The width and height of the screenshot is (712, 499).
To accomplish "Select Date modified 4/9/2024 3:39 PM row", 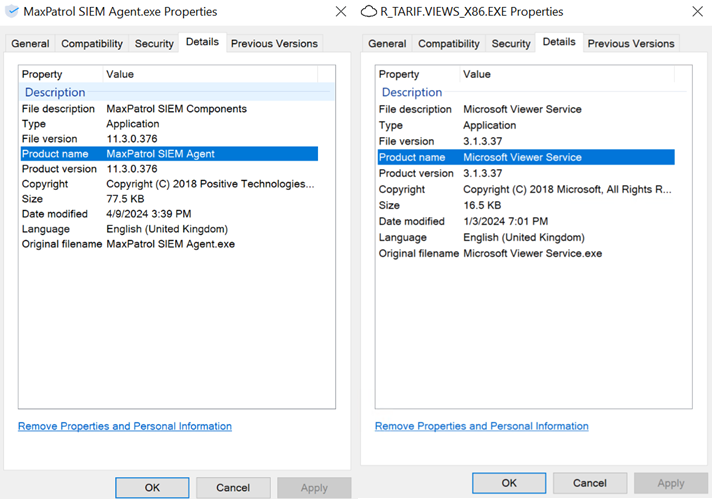I will tap(169, 214).
